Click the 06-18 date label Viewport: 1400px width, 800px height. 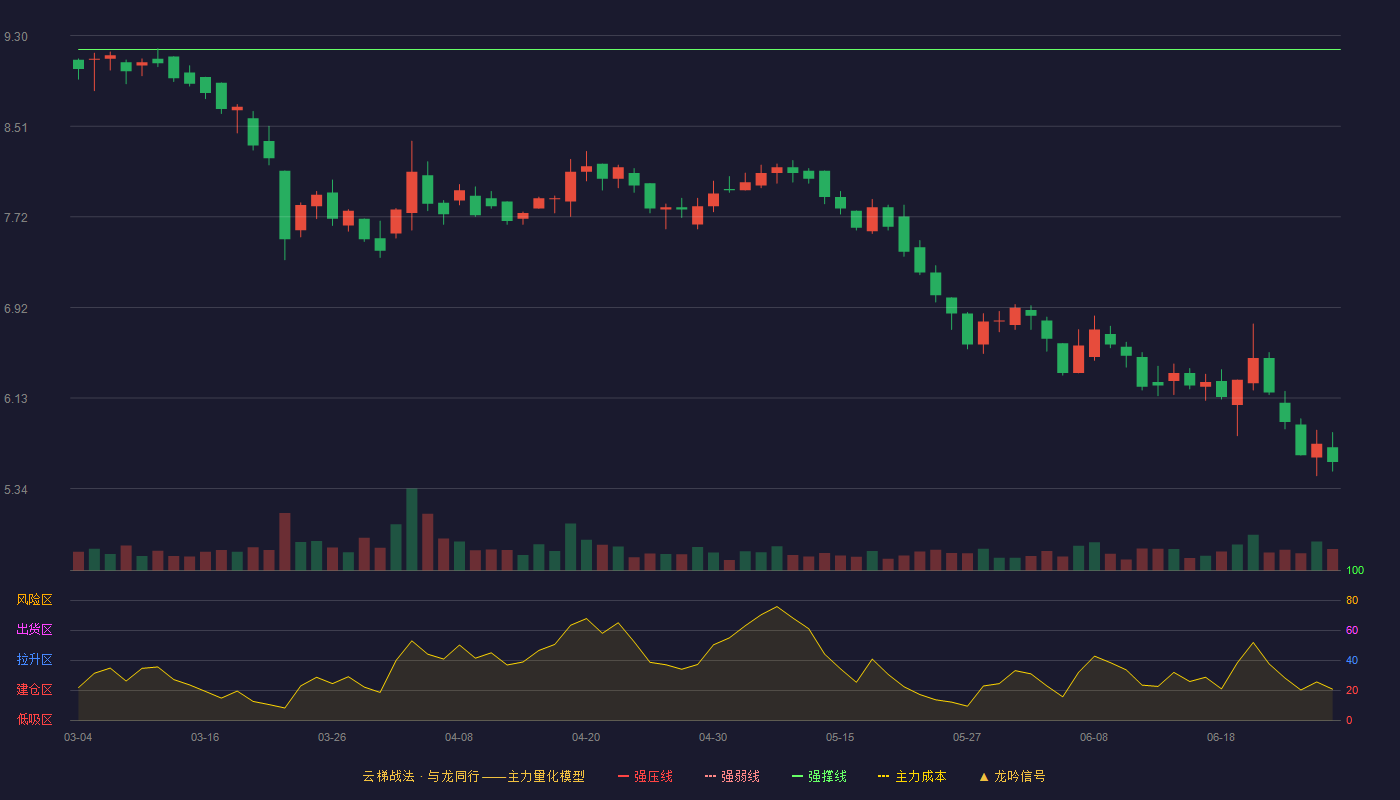click(x=1221, y=737)
